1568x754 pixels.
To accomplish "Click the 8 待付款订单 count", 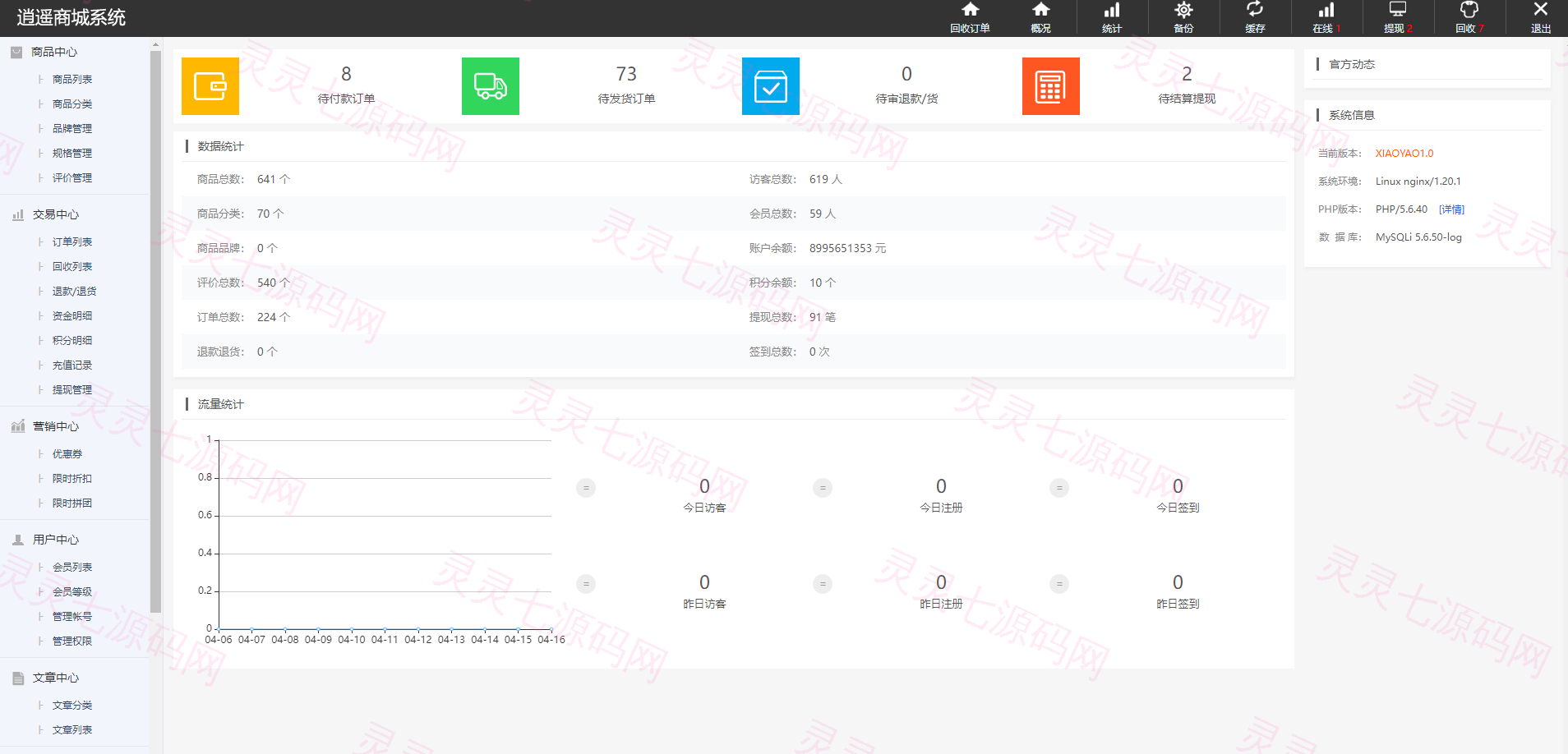I will [346, 74].
